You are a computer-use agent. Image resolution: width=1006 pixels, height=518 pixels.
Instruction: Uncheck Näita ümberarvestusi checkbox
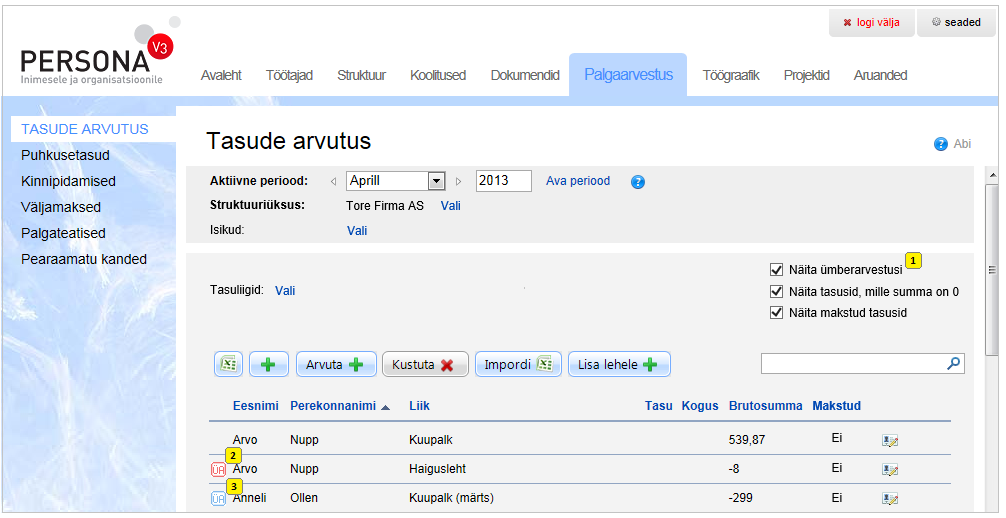tap(776, 270)
